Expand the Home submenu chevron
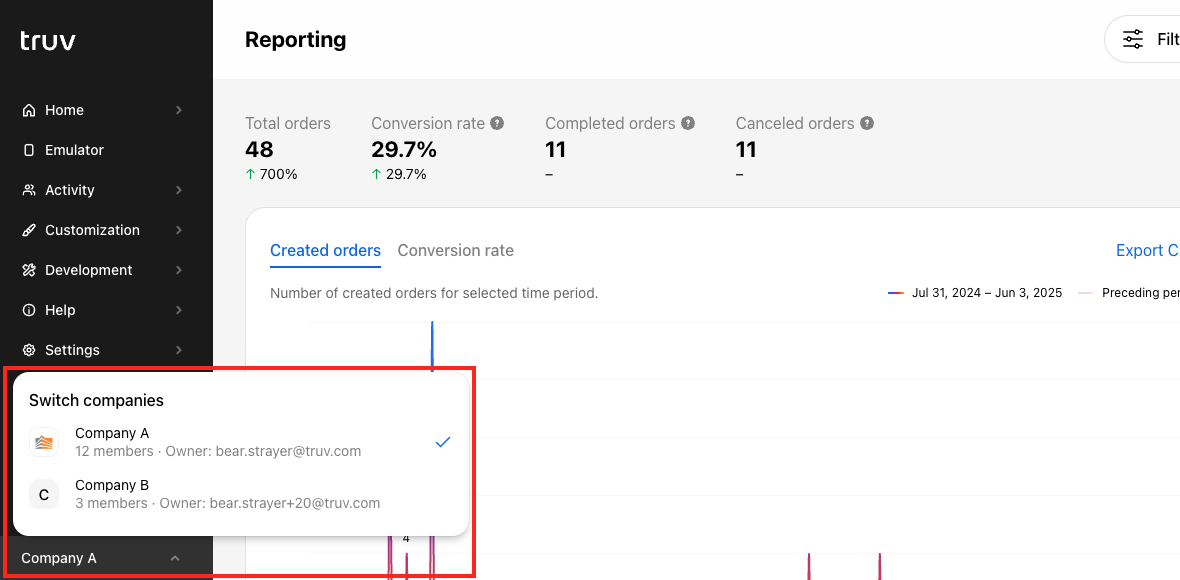 (x=179, y=111)
